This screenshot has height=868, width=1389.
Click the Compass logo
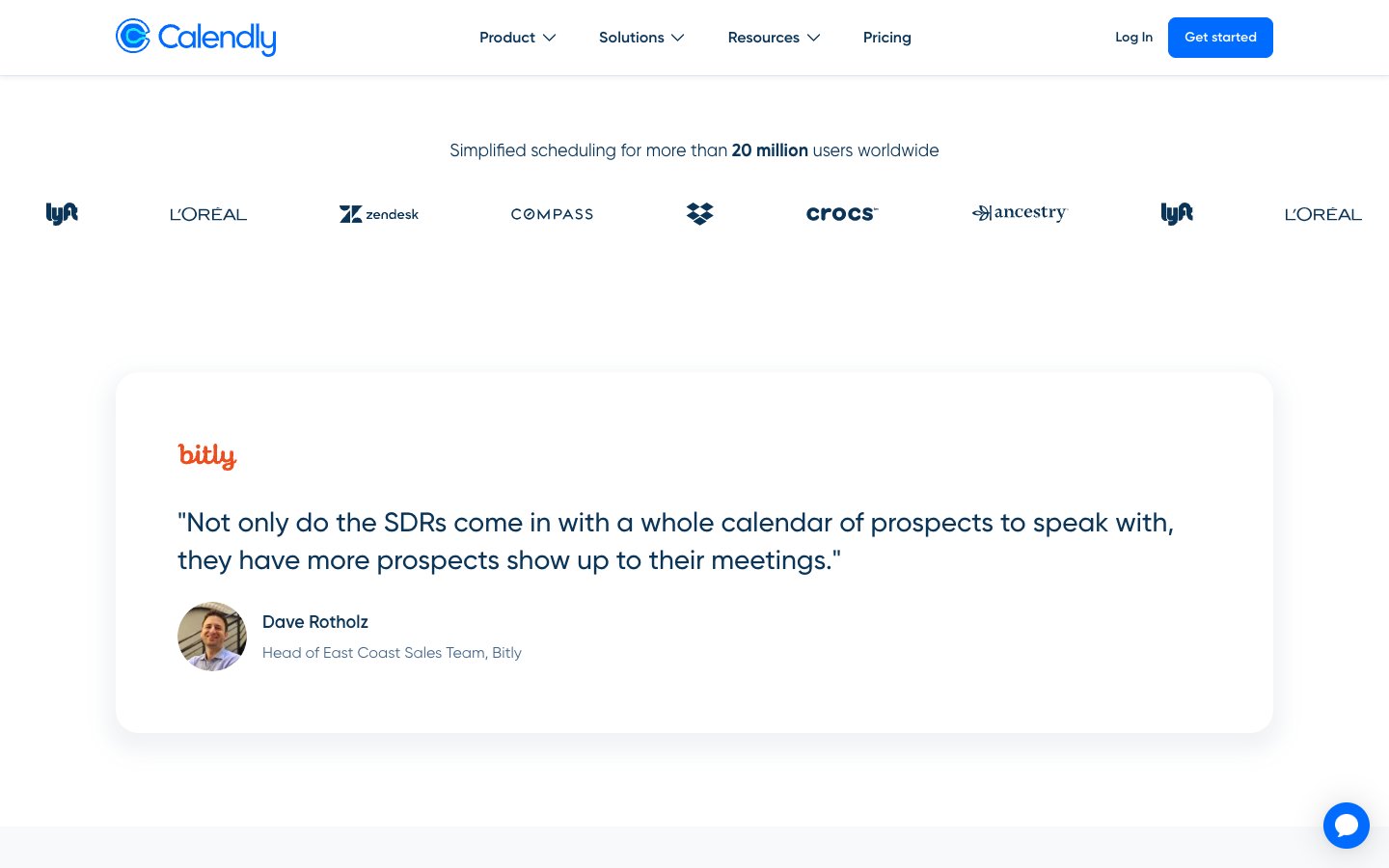[552, 214]
